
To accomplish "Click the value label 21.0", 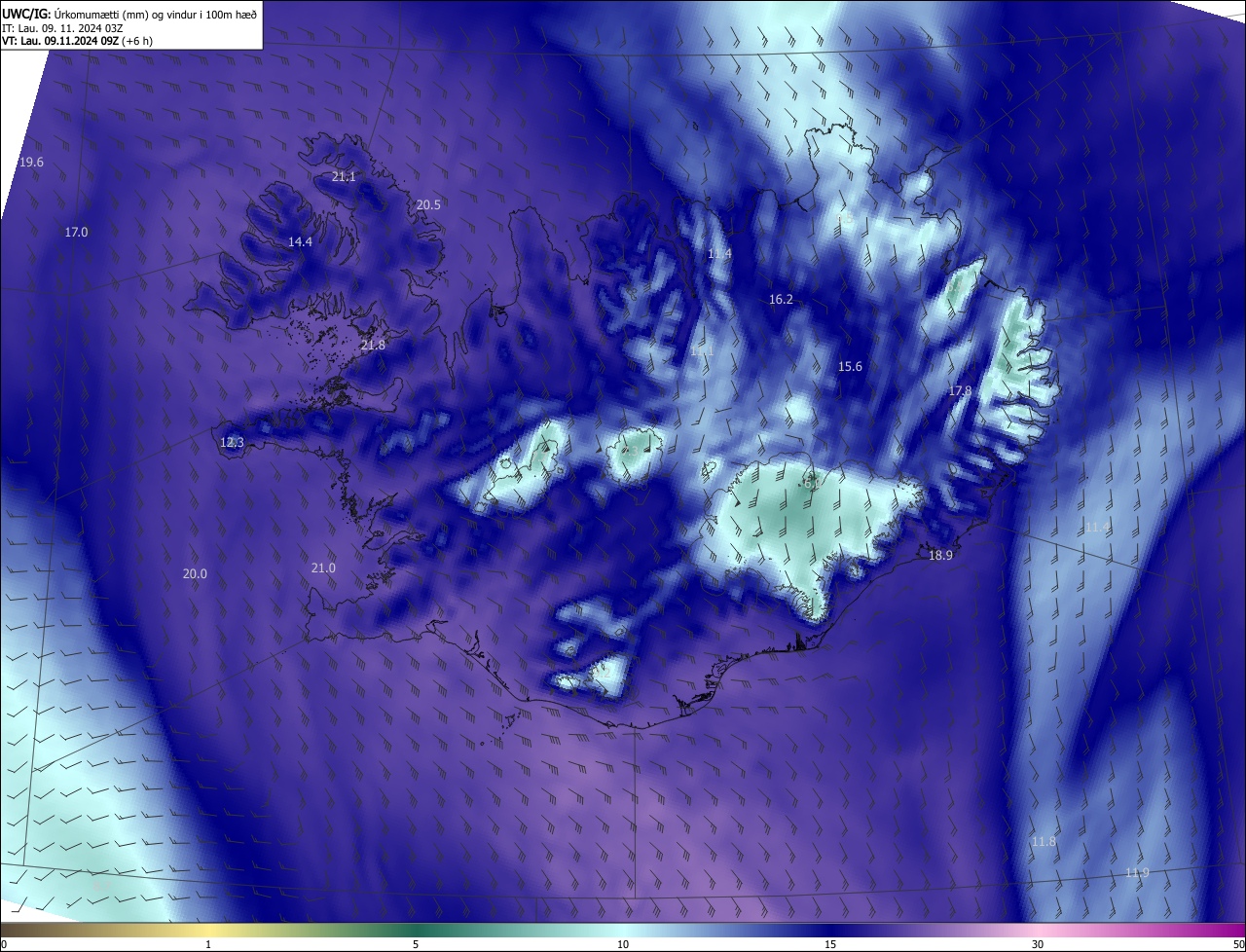I will [x=323, y=568].
